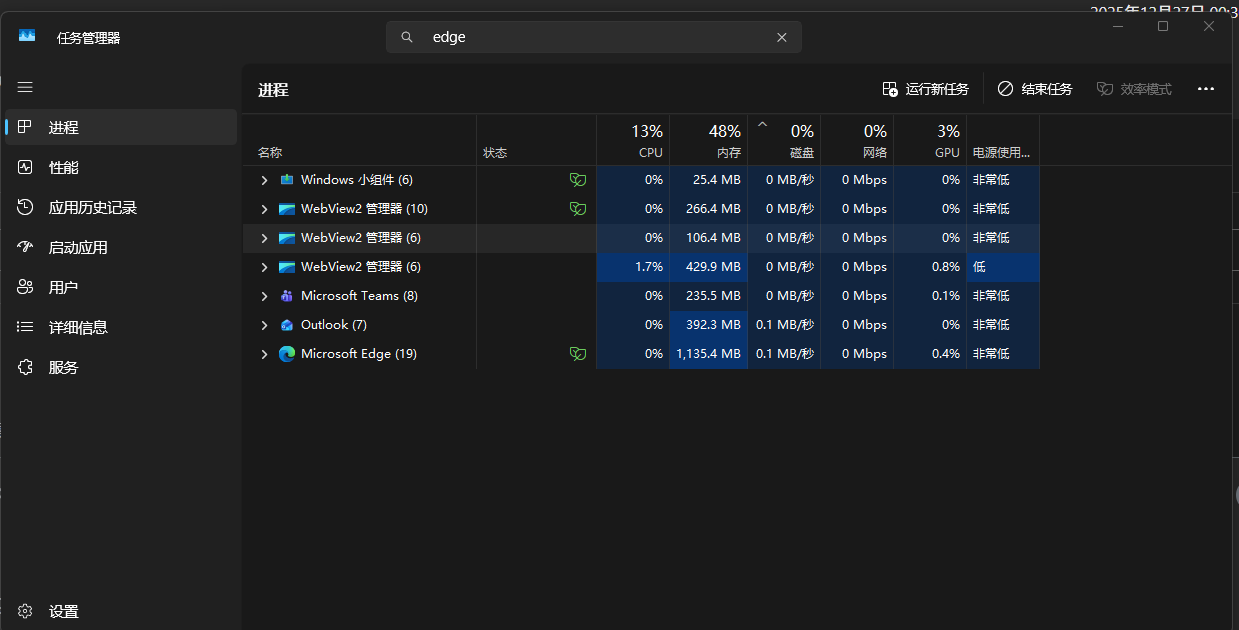Viewport: 1239px width, 630px height.
Task: Sort by the 磁盘 column header
Action: (x=784, y=140)
